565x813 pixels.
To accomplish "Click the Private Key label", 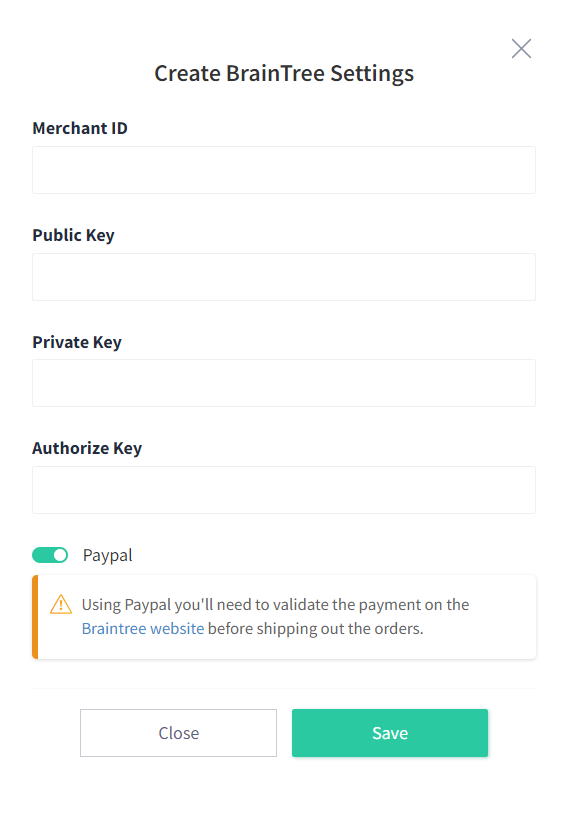I will (x=77, y=342).
